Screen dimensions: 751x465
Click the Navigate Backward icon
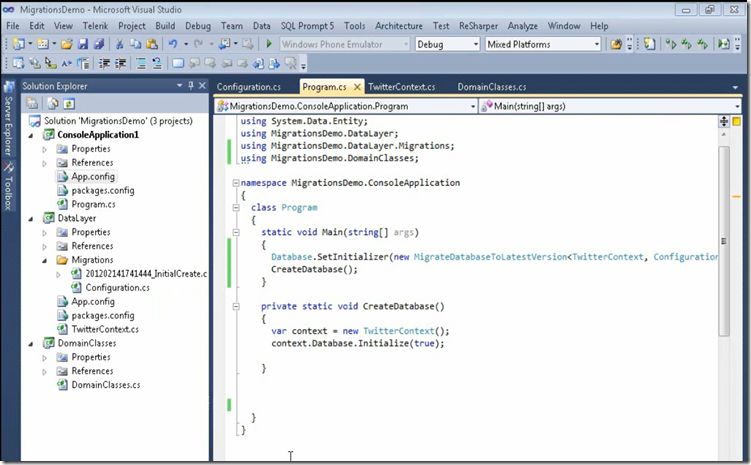(x=224, y=44)
